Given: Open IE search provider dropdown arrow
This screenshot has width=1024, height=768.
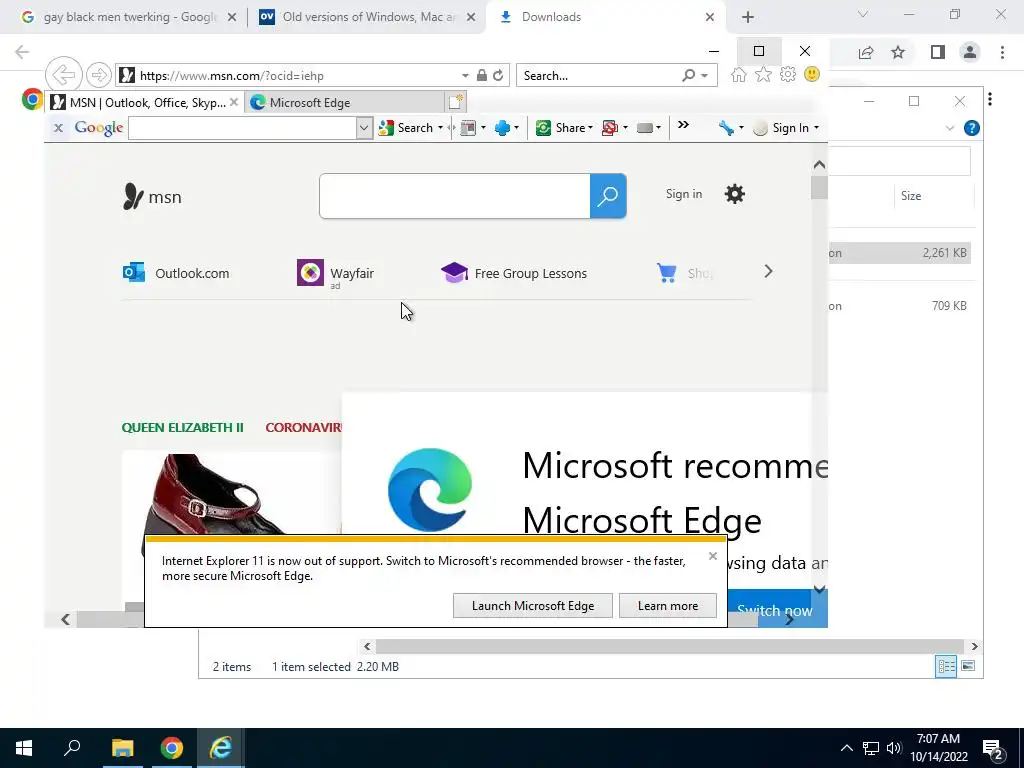Looking at the screenshot, I should [705, 76].
